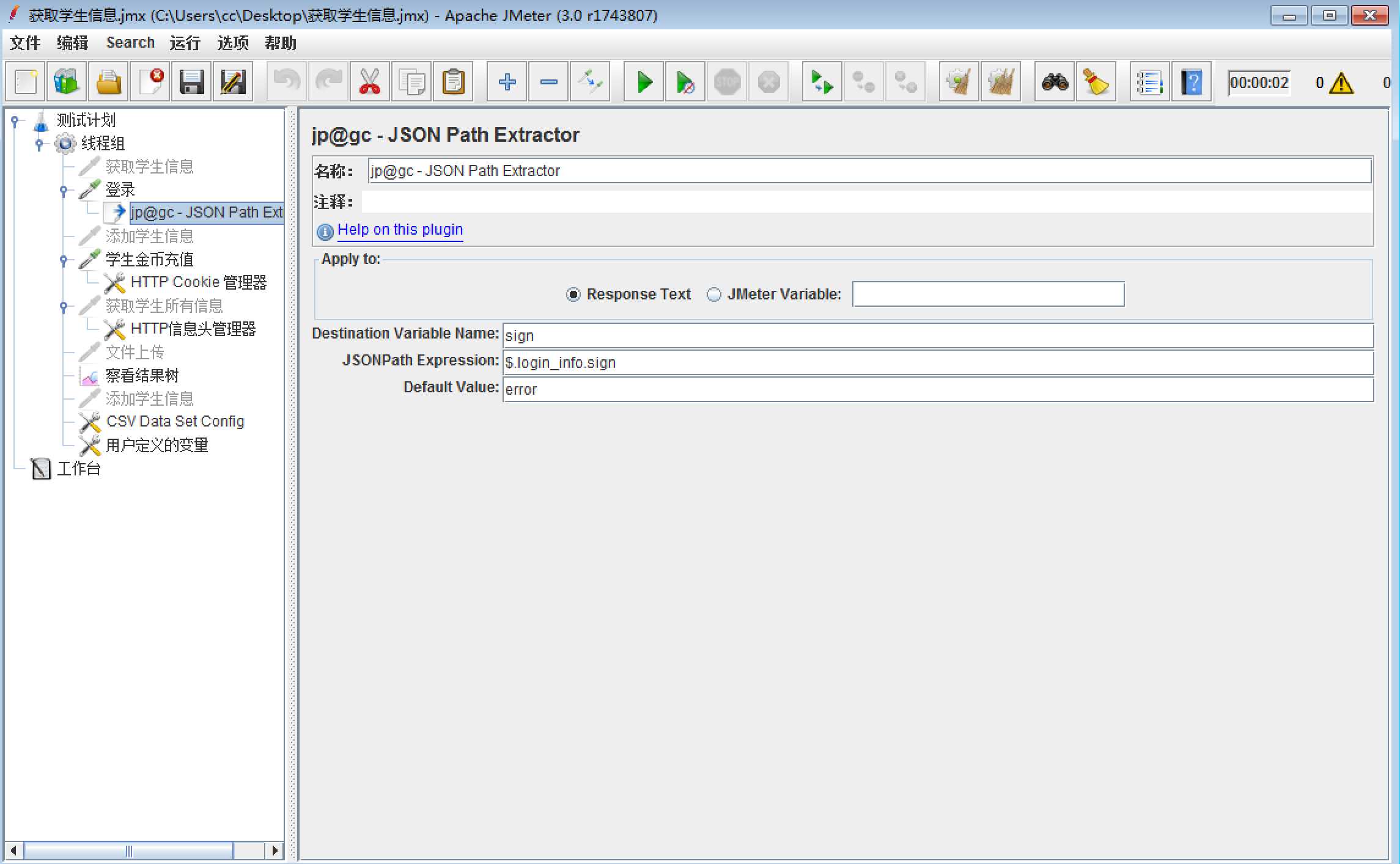This screenshot has height=864, width=1400.
Task: Click the Clear results icon
Action: [x=959, y=82]
